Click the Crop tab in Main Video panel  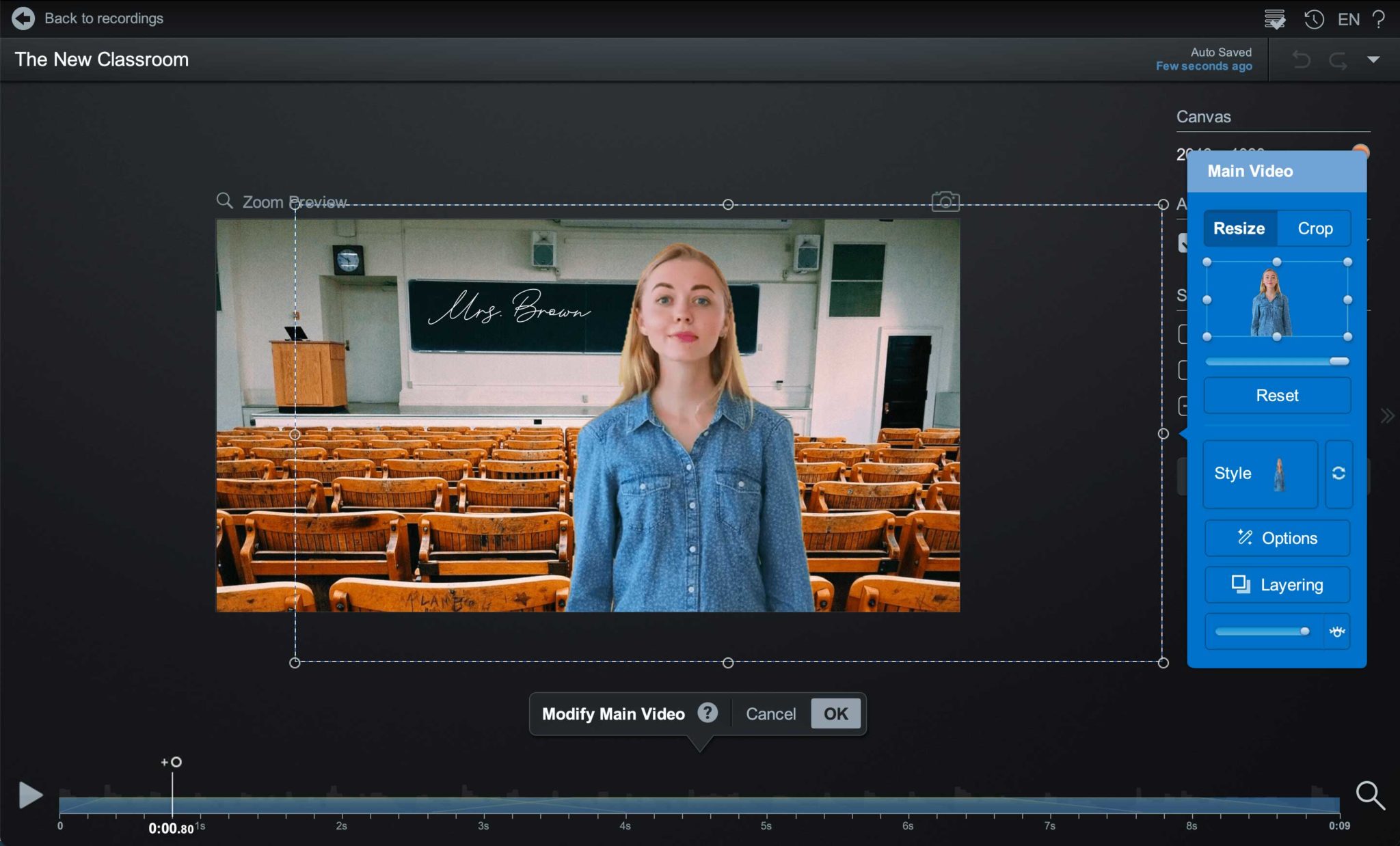point(1316,228)
